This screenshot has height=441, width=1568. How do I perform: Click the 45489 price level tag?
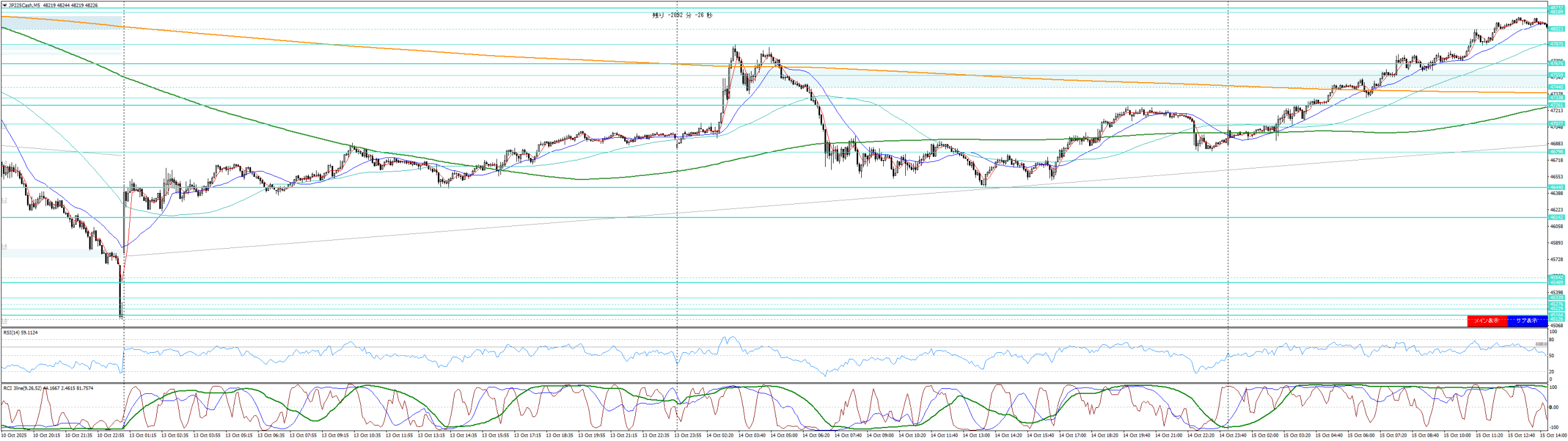1556,282
